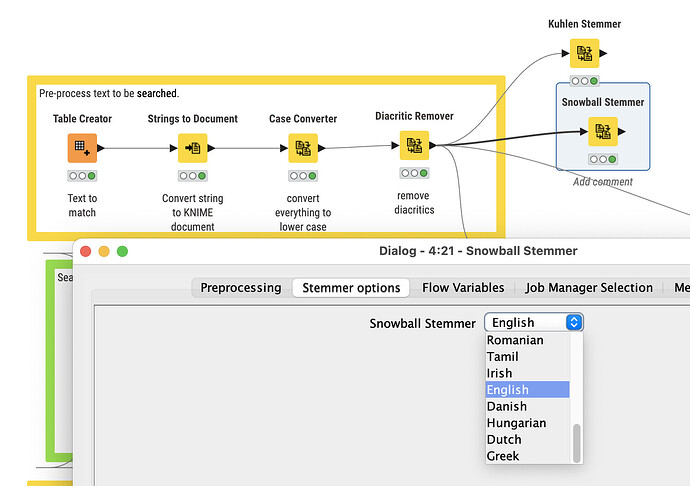Click the Snowball Stemmer node title
The image size is (690, 486).
(603, 102)
